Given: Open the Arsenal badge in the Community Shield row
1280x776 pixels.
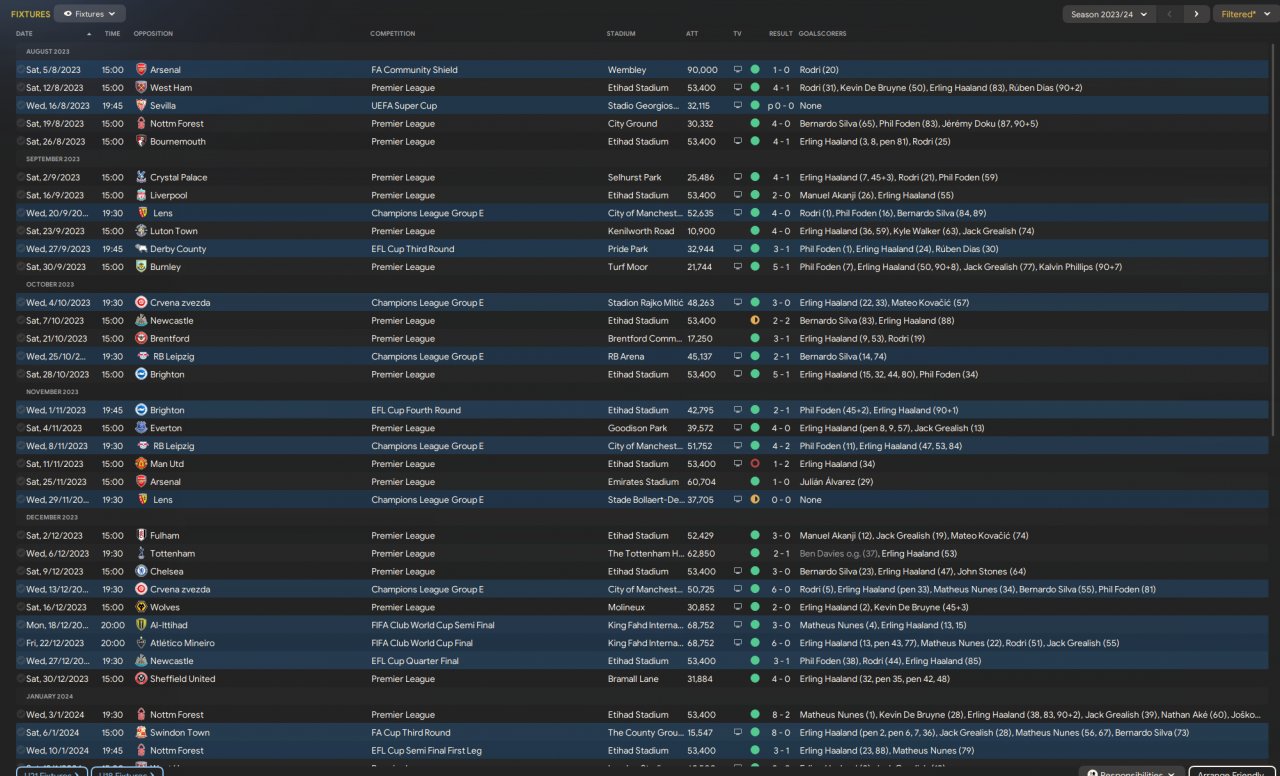Looking at the screenshot, I should (141, 70).
